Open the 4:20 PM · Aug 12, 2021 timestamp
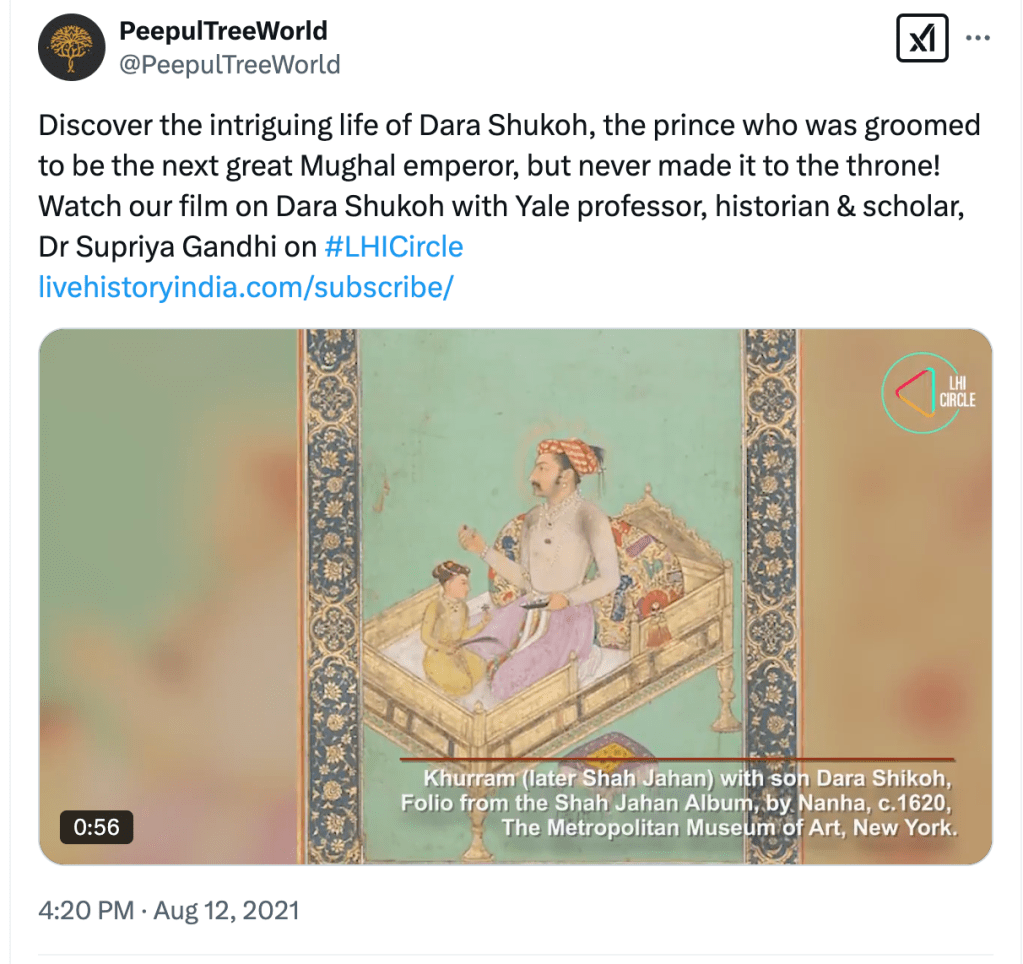This screenshot has width=1023, height=964. [169, 911]
